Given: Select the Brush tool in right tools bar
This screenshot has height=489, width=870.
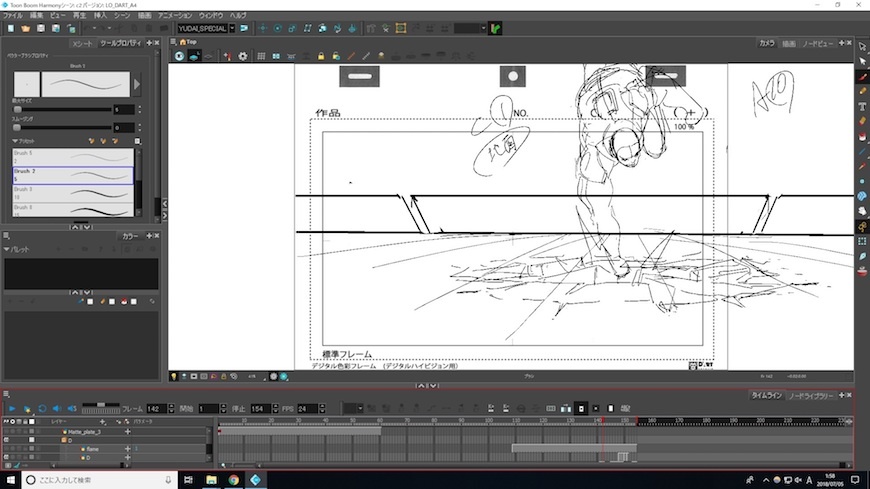Looking at the screenshot, I should [862, 77].
